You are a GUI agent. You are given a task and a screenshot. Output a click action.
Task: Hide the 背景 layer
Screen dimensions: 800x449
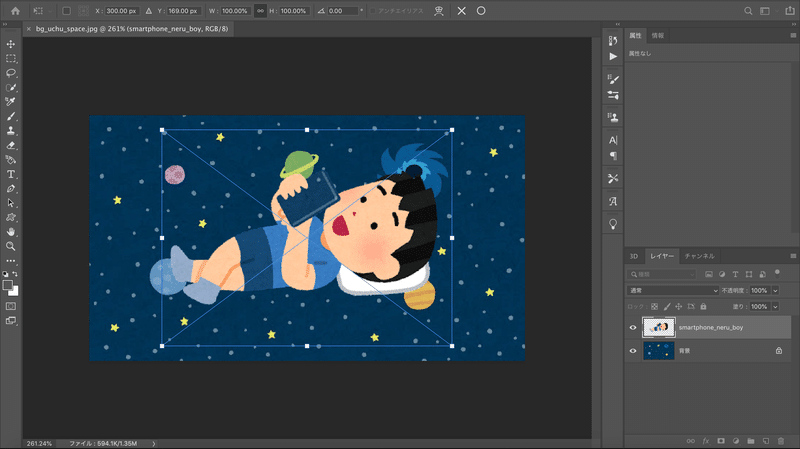[633, 351]
